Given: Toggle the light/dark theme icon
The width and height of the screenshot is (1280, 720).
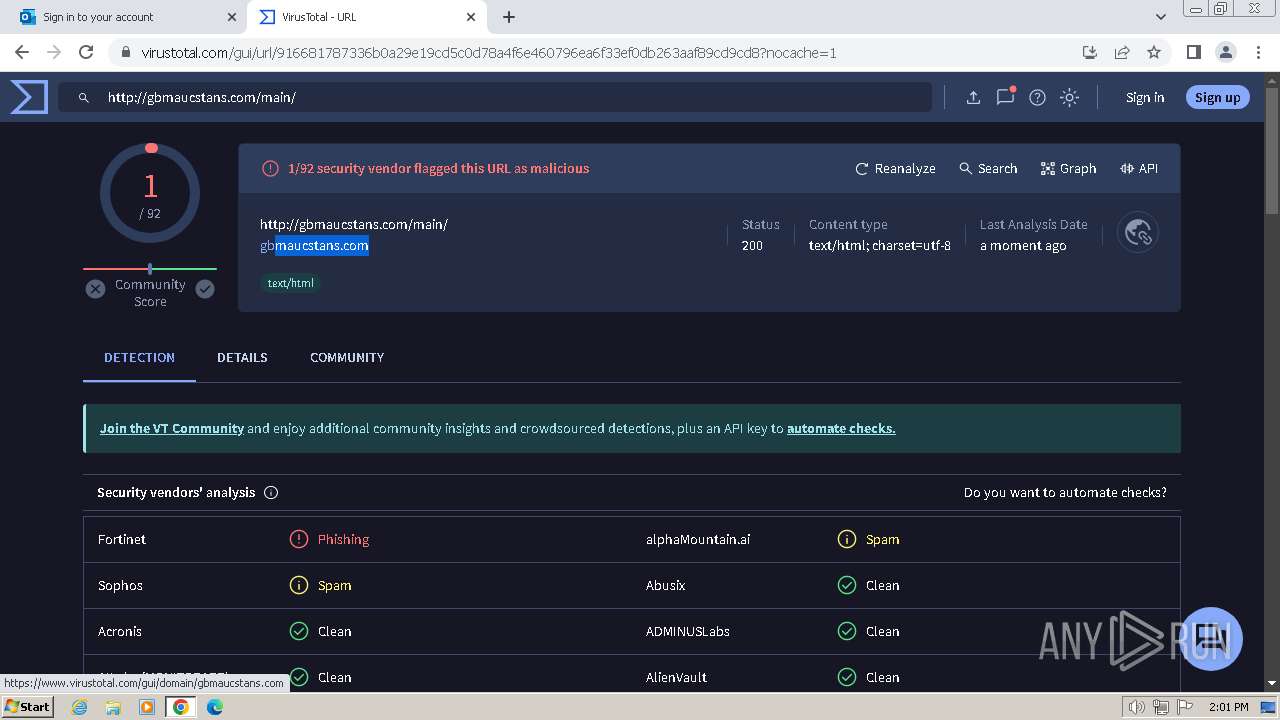Looking at the screenshot, I should pyautogui.click(x=1070, y=97).
